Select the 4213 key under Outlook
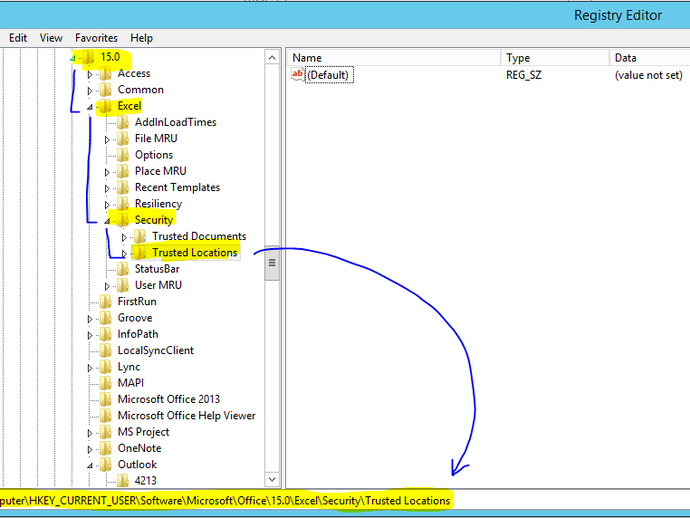 [146, 480]
